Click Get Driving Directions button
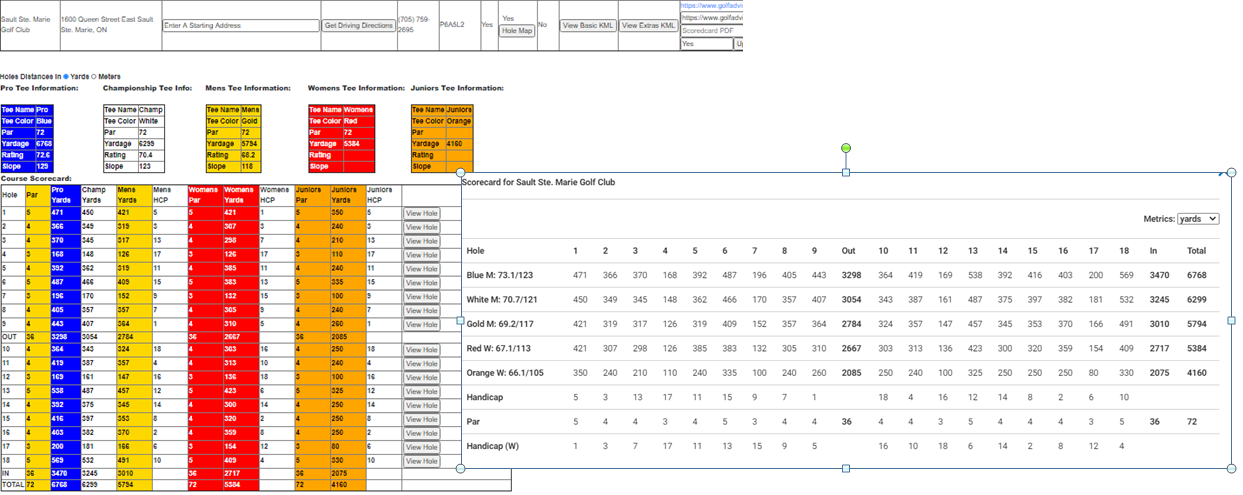The width and height of the screenshot is (1243, 495). 359,25
